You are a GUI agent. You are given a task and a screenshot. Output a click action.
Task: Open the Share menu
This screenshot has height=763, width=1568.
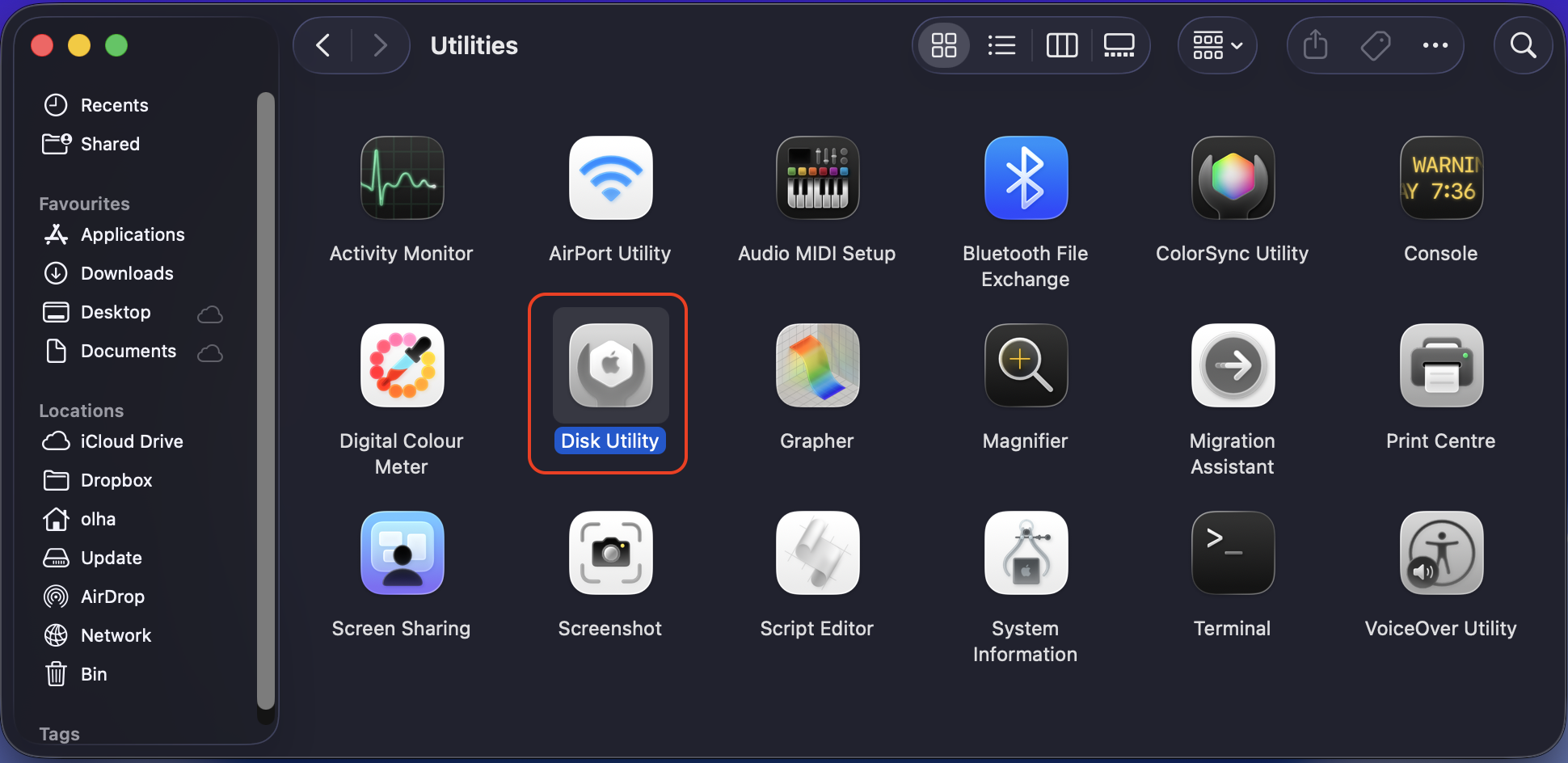click(1314, 45)
